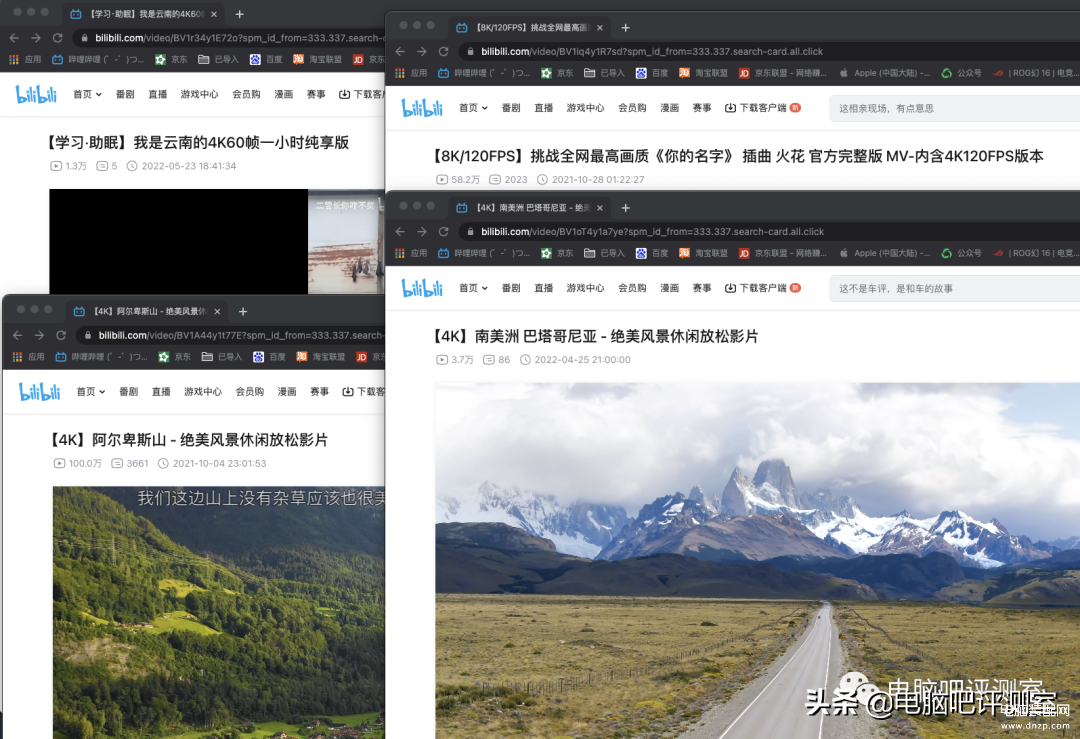The width and height of the screenshot is (1080, 739).
Task: Go back in the Alps window
Action: coord(17,335)
